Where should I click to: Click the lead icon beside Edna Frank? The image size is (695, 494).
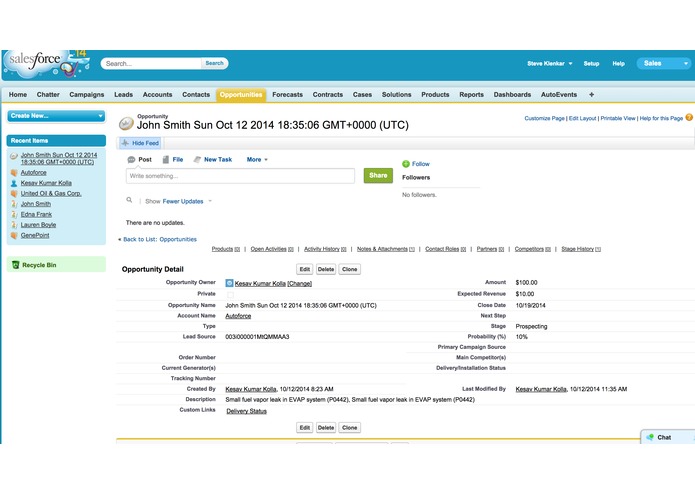click(14, 214)
